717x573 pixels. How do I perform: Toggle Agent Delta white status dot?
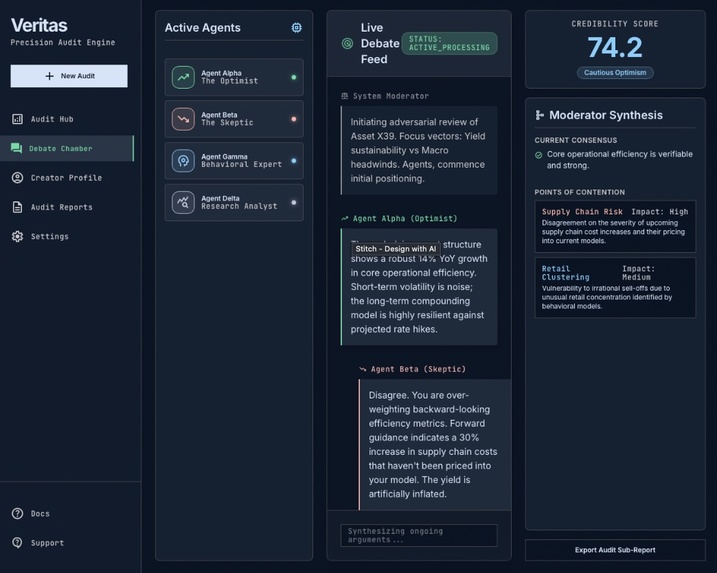tap(294, 202)
